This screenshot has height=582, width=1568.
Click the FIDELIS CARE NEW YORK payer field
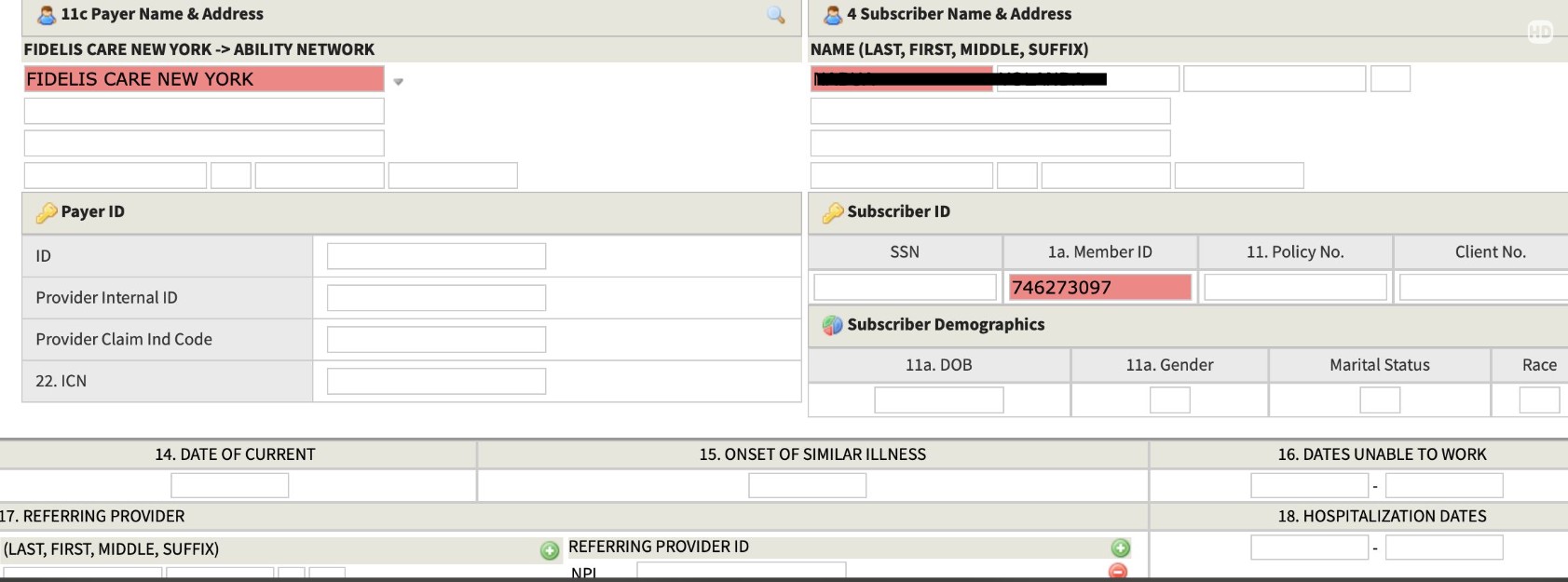pyautogui.click(x=204, y=79)
